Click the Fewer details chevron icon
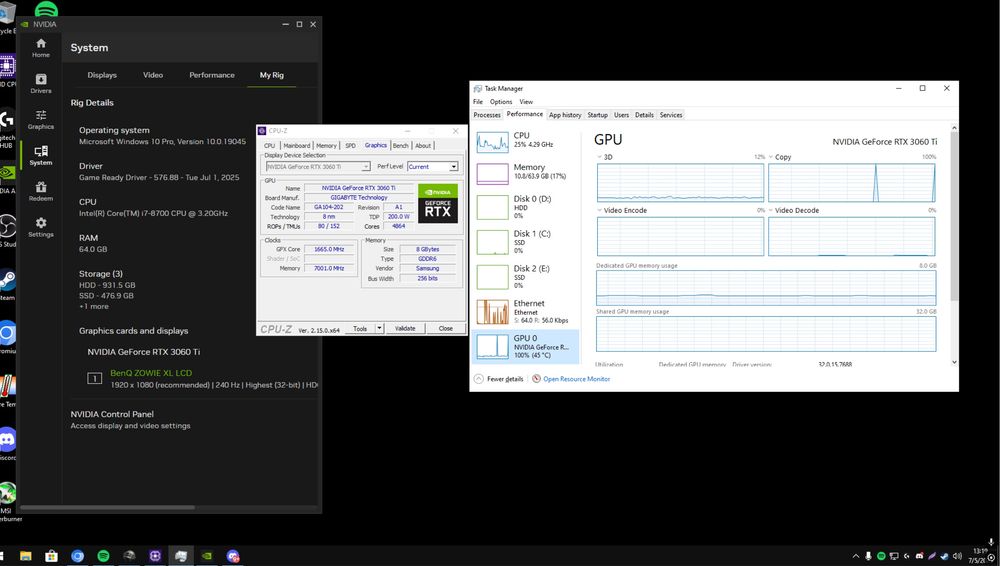The image size is (1000, 566). pyautogui.click(x=479, y=378)
